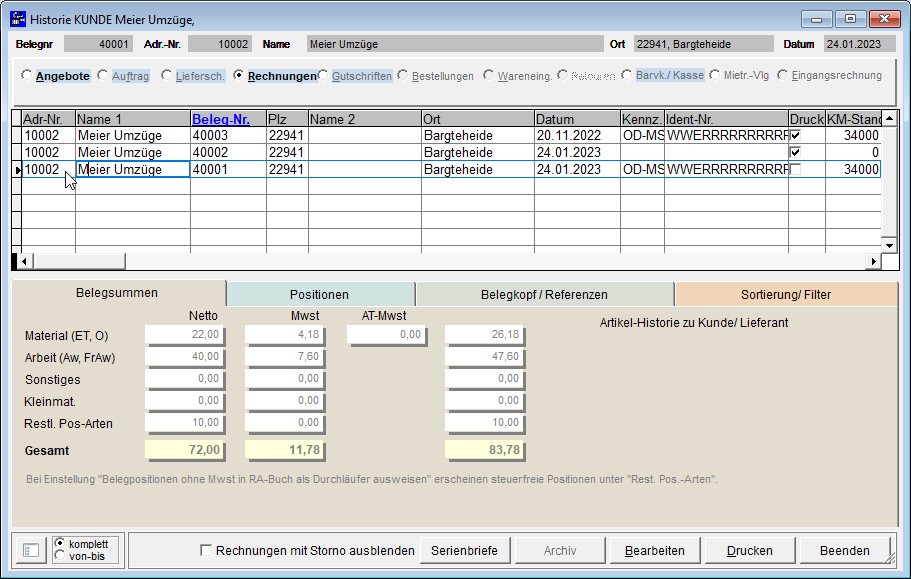The height and width of the screenshot is (579, 911).
Task: Click the AT-Mwst field 0,00
Action: point(387,335)
